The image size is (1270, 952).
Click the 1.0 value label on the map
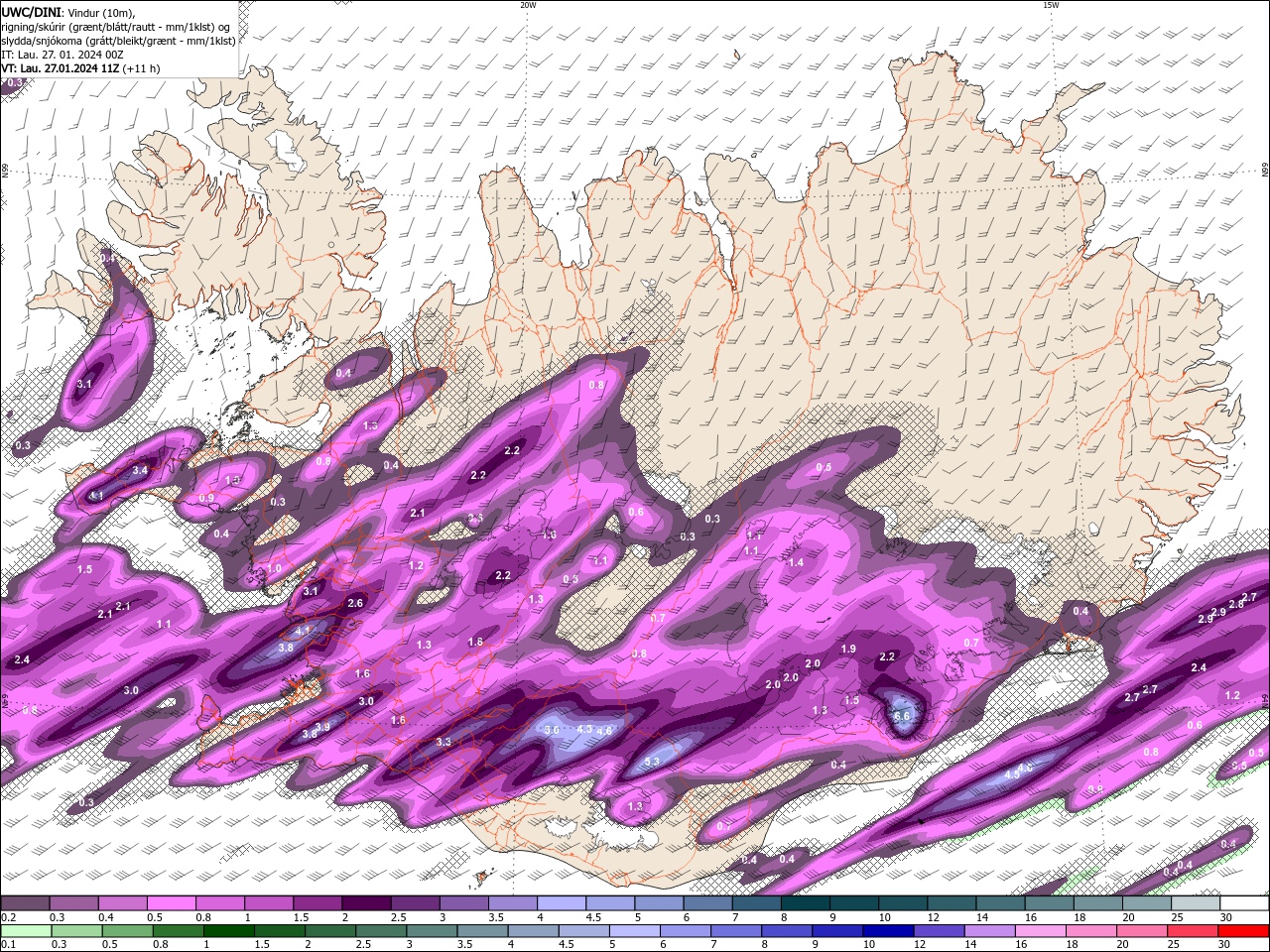[275, 568]
